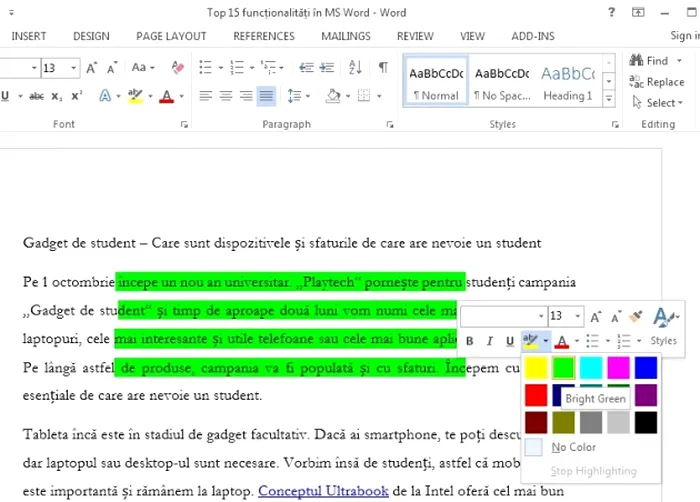The width and height of the screenshot is (700, 502).
Task: Click the Sort A-Z icon
Action: click(x=355, y=67)
